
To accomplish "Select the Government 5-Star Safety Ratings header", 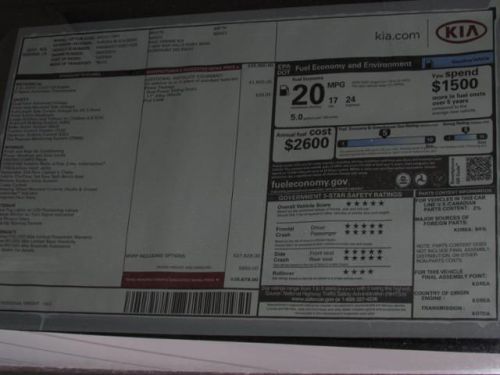I will (340, 196).
